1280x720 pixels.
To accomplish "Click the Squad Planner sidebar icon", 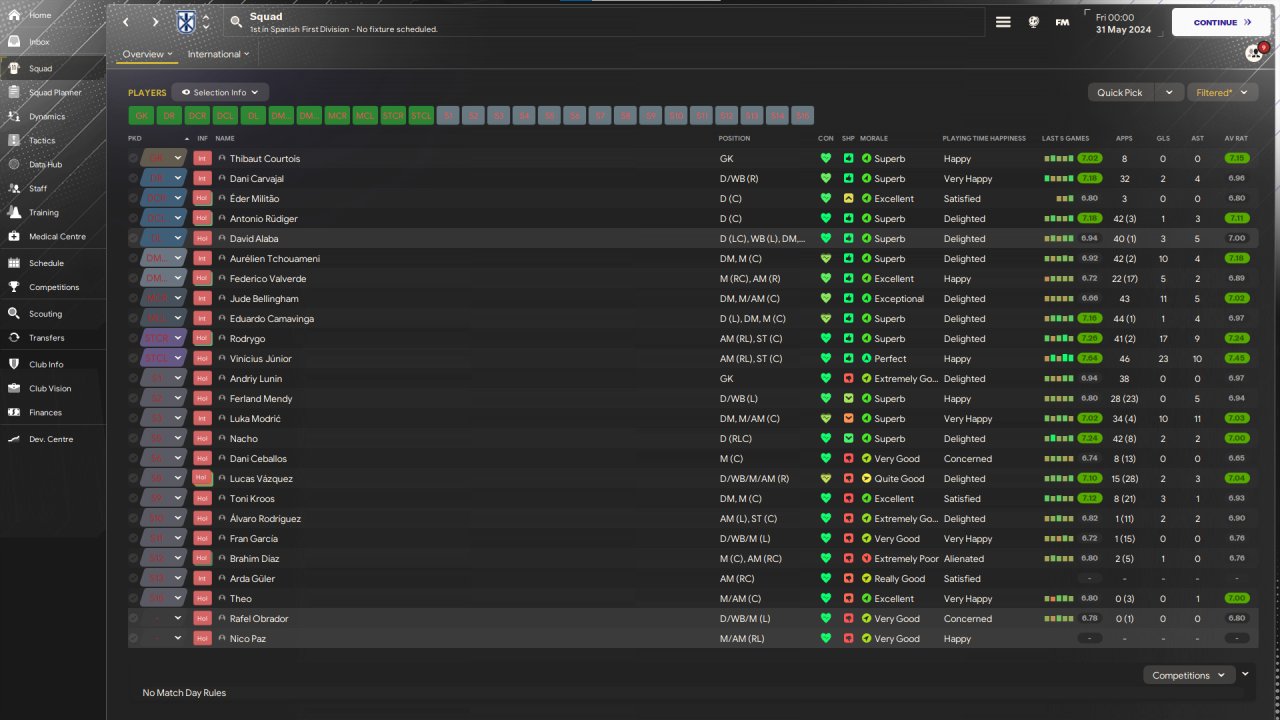I will [15, 92].
